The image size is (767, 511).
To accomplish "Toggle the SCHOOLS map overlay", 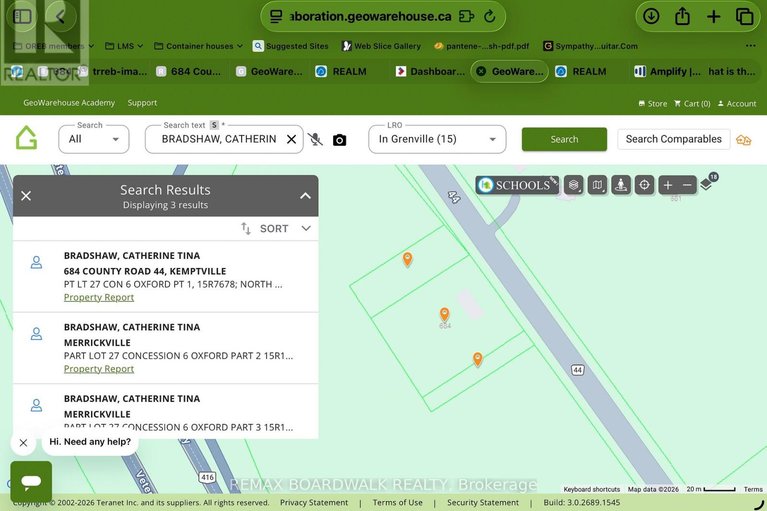I will [514, 185].
